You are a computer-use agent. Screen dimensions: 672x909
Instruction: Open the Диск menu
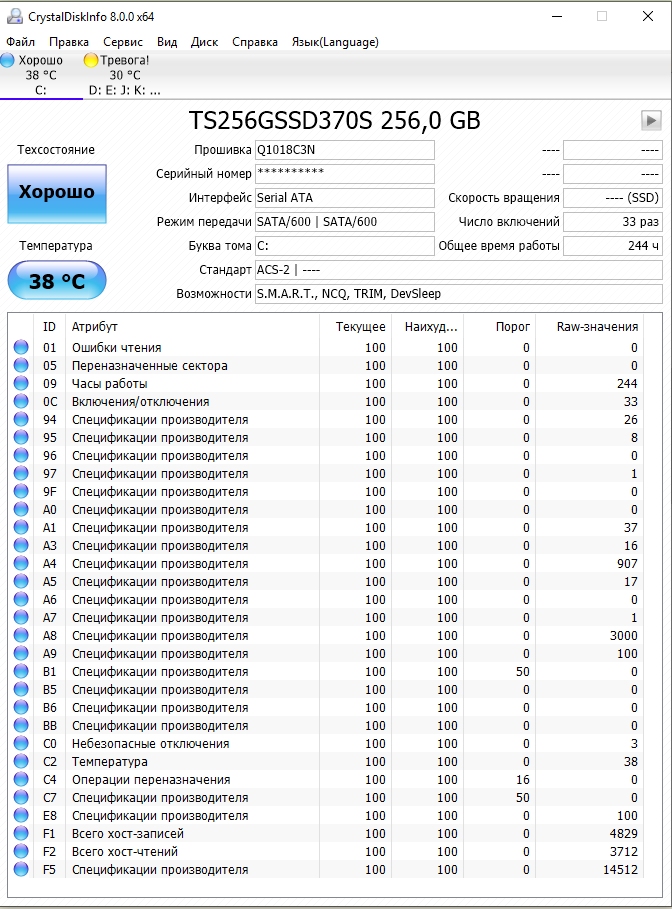pyautogui.click(x=205, y=42)
